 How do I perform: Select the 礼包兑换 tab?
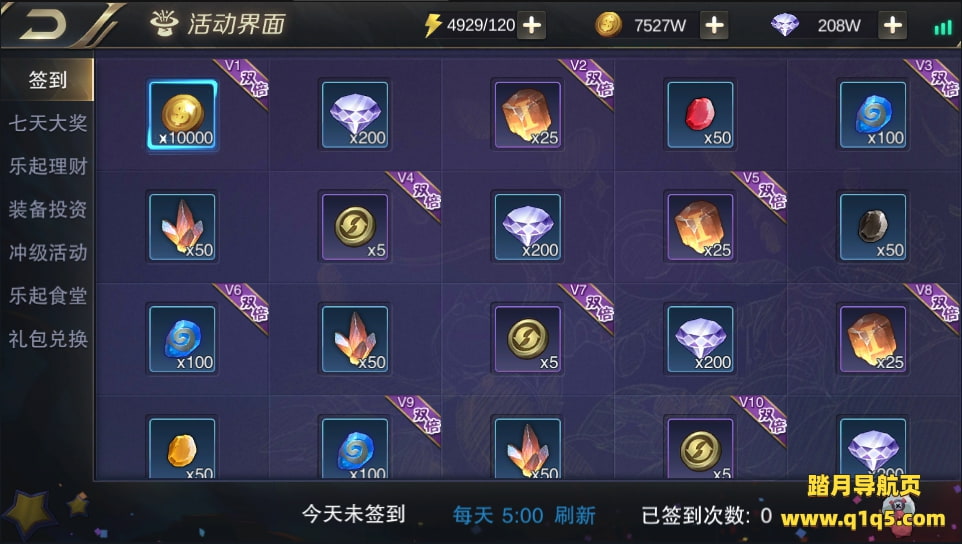(48, 339)
